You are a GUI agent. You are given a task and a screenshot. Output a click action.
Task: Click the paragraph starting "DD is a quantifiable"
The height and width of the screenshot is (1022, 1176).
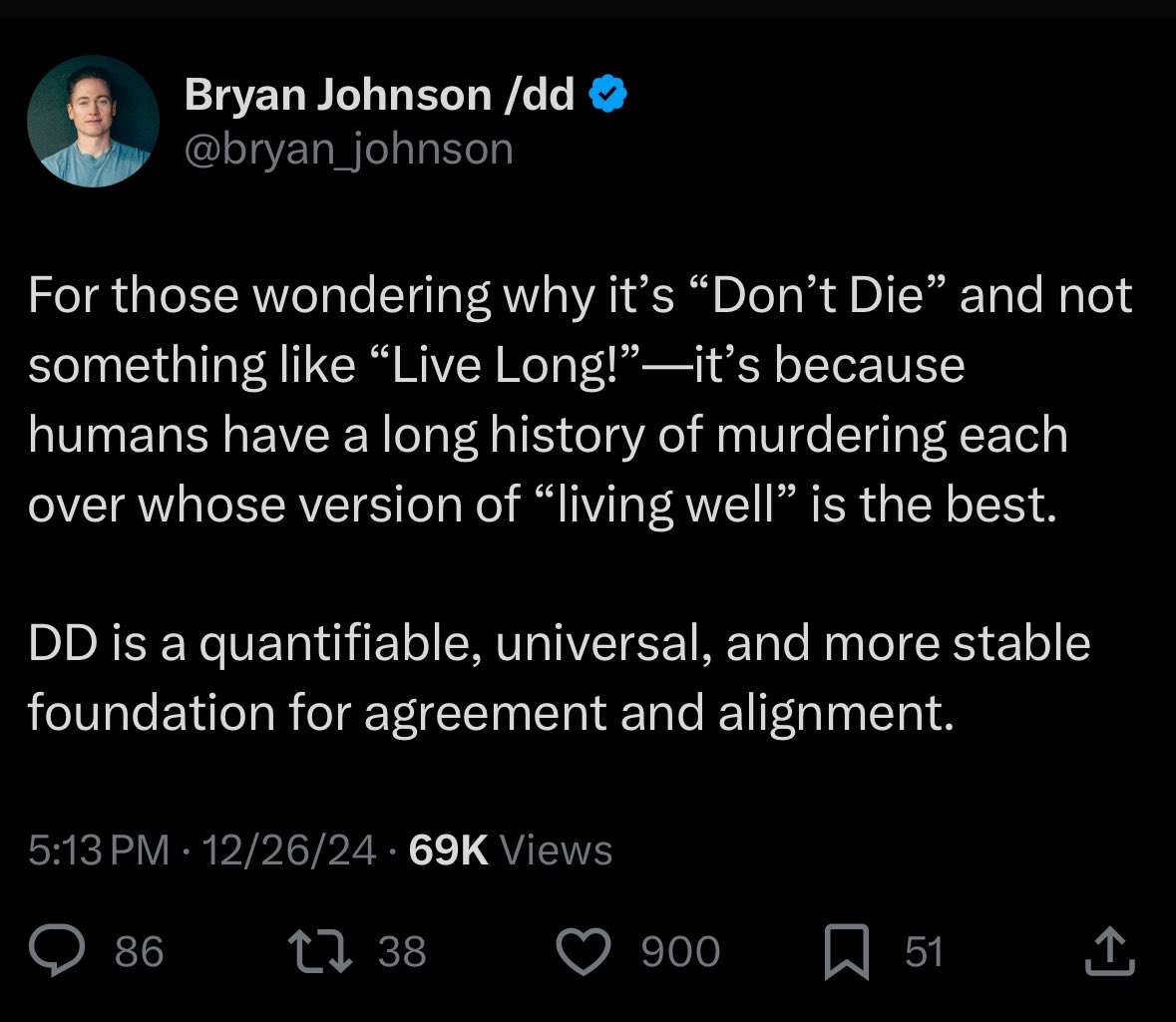coord(560,678)
